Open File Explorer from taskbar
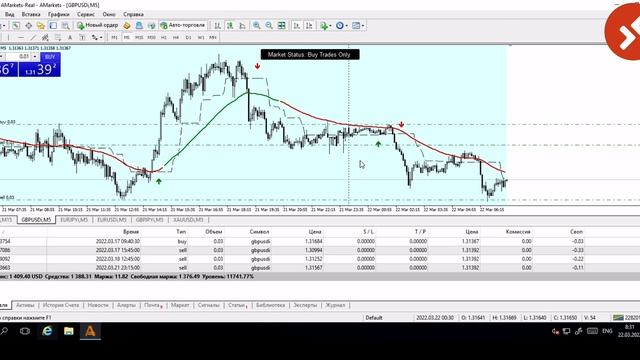The height and width of the screenshot is (360, 640). (69, 331)
